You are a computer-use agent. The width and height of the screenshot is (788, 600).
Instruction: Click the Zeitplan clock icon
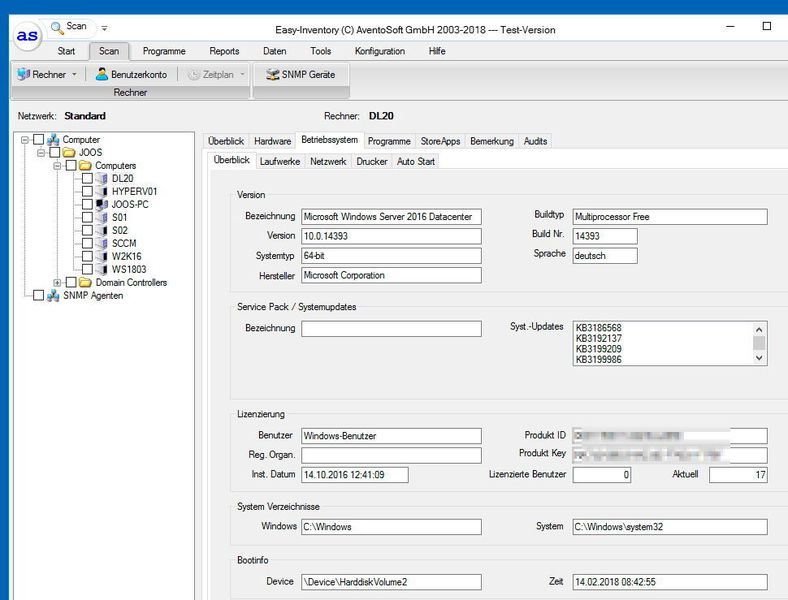194,74
